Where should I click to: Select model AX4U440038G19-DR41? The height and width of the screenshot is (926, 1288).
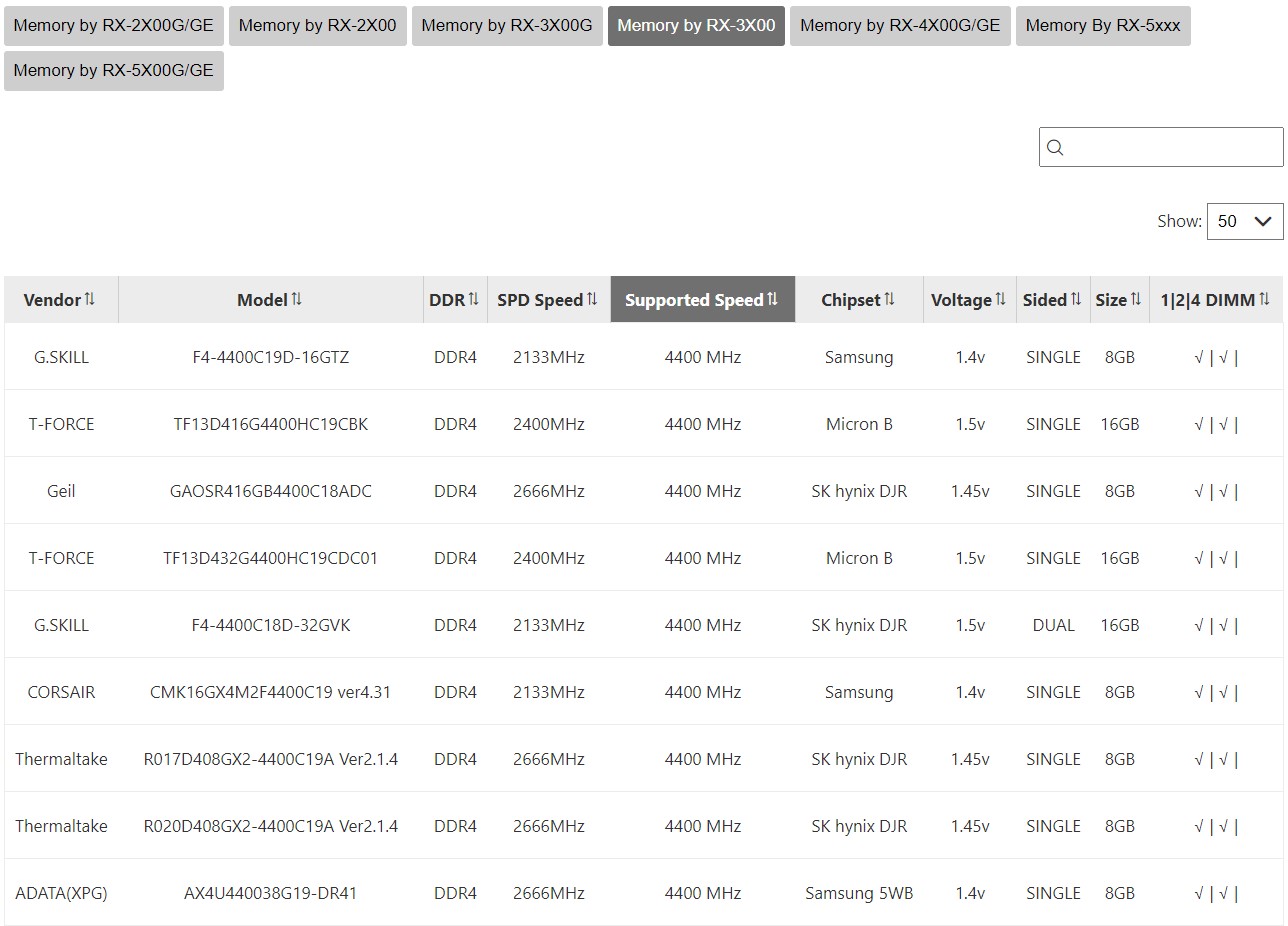point(271,893)
